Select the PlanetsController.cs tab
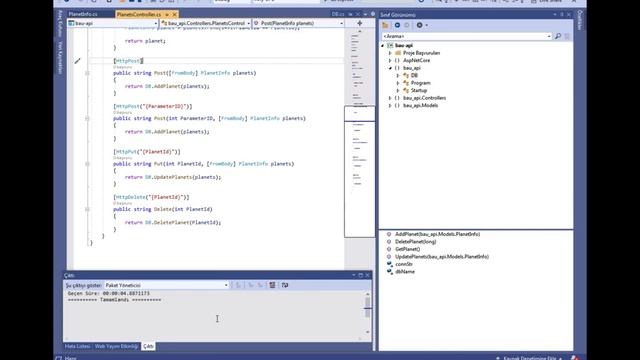Image resolution: width=640 pixels, height=360 pixels. (x=139, y=15)
